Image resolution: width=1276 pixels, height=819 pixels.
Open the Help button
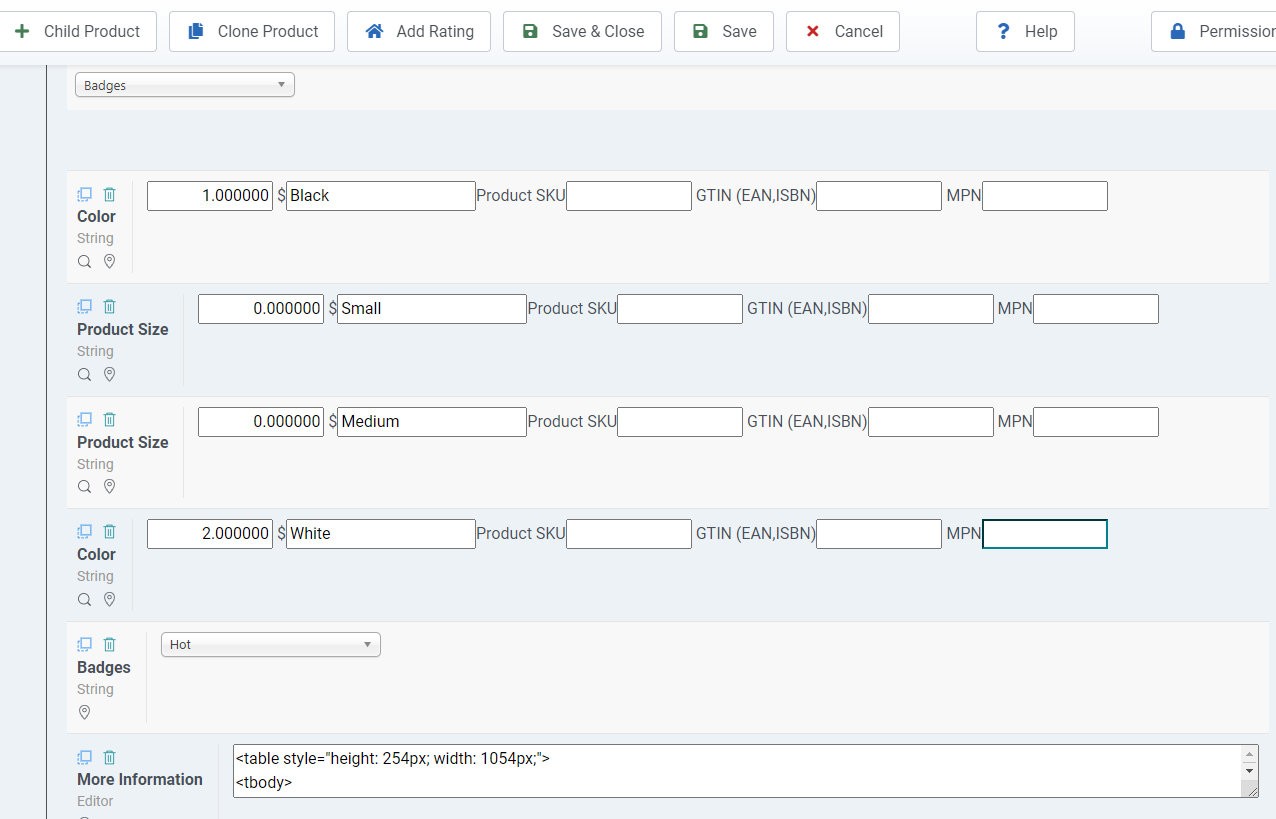click(x=1025, y=32)
